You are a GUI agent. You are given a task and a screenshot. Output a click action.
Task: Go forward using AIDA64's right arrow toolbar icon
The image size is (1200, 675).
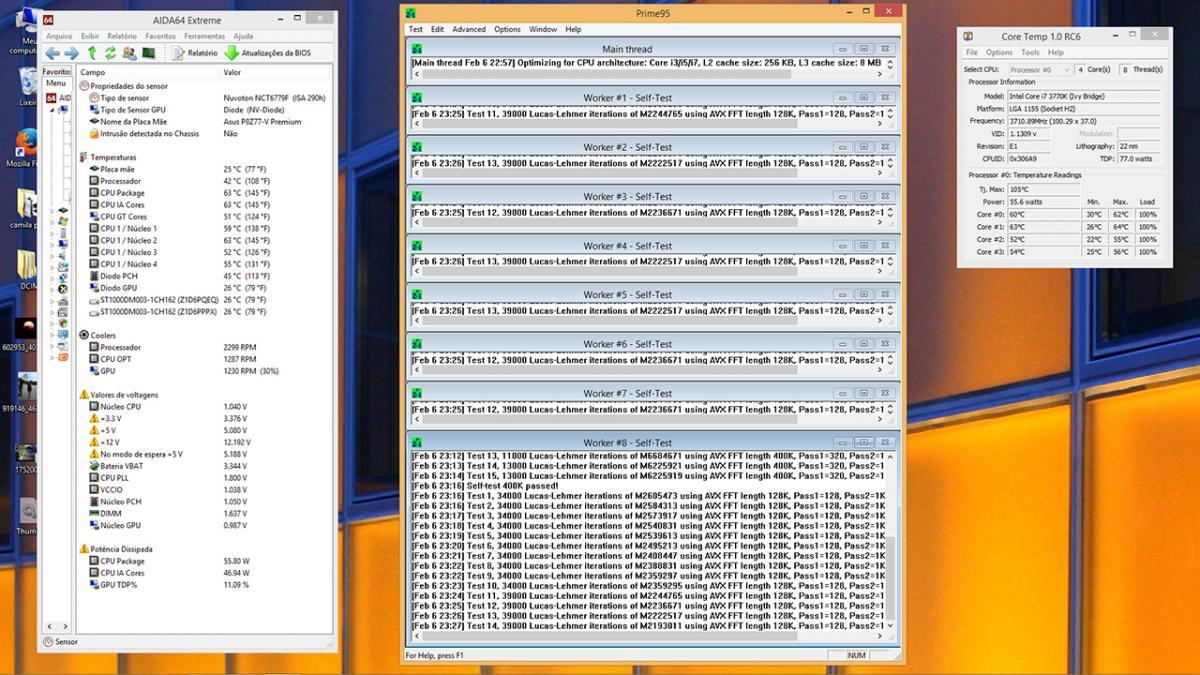pos(72,53)
